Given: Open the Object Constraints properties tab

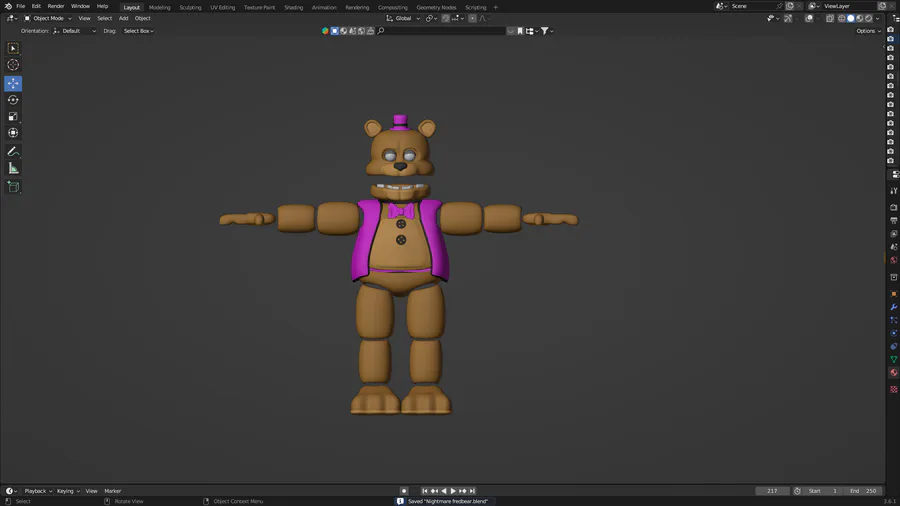Looking at the screenshot, I should click(x=894, y=347).
